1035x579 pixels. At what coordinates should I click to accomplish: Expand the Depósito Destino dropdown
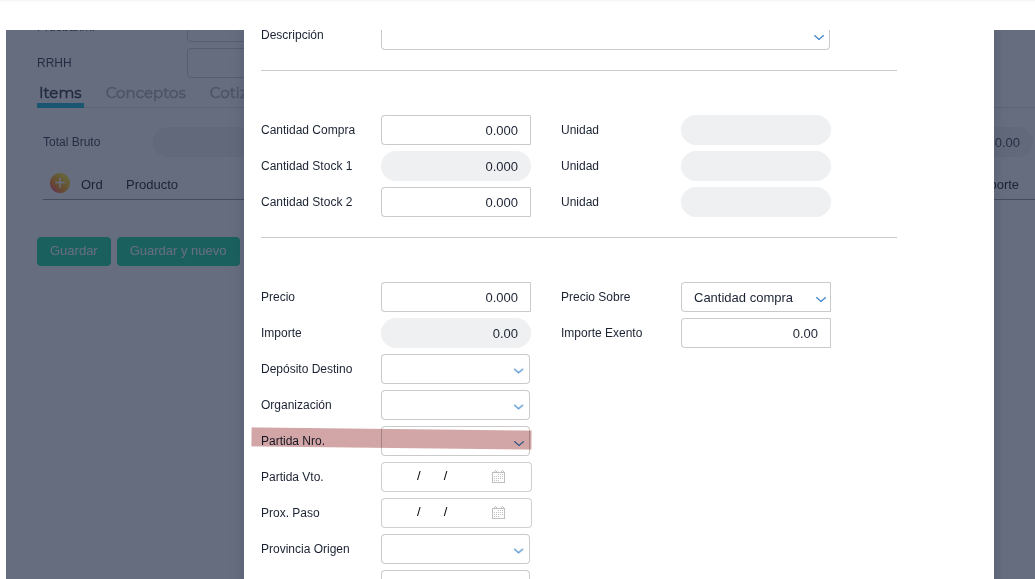point(518,370)
